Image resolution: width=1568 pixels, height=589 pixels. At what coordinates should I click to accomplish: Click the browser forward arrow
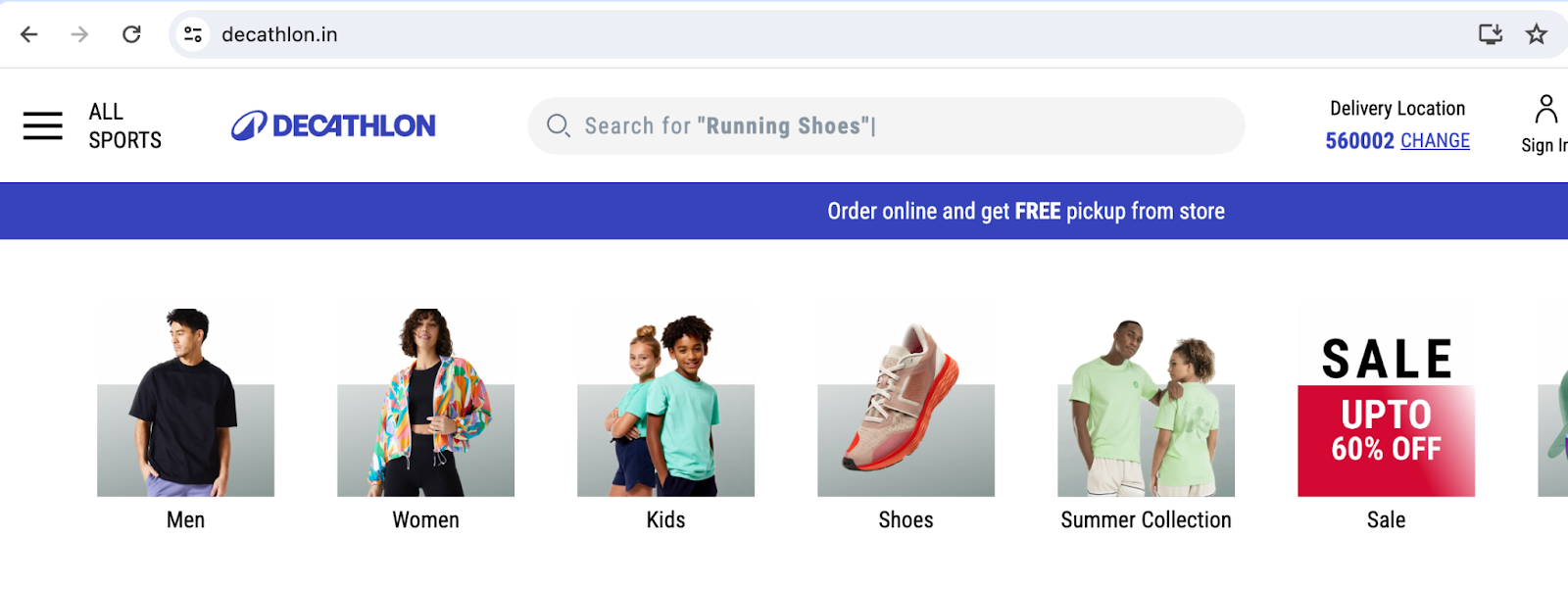click(79, 34)
